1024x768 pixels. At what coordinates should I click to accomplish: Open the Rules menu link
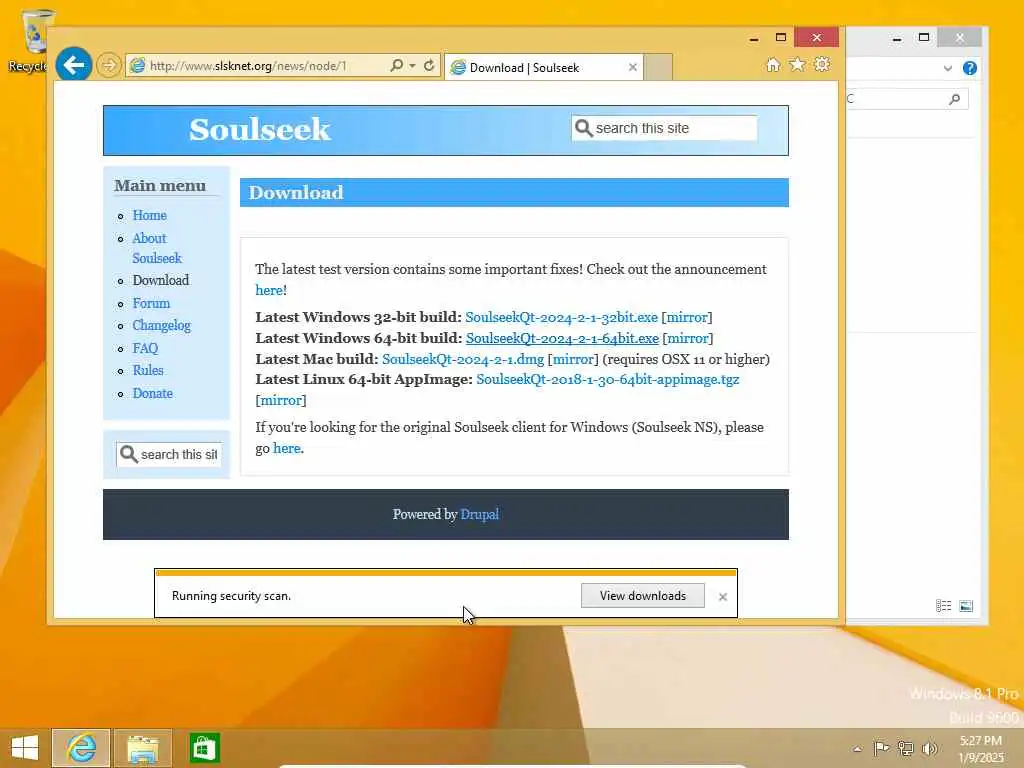coord(148,370)
